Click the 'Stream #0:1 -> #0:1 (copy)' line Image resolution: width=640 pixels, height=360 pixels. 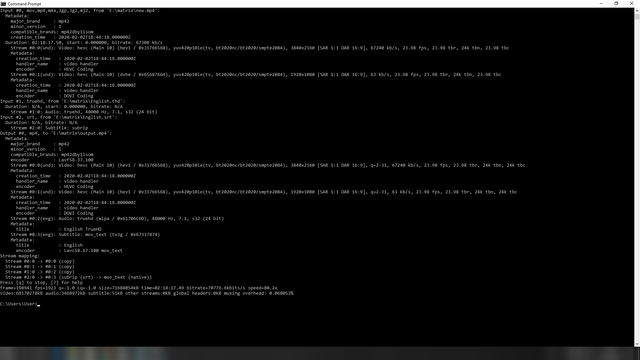[x=40, y=267]
